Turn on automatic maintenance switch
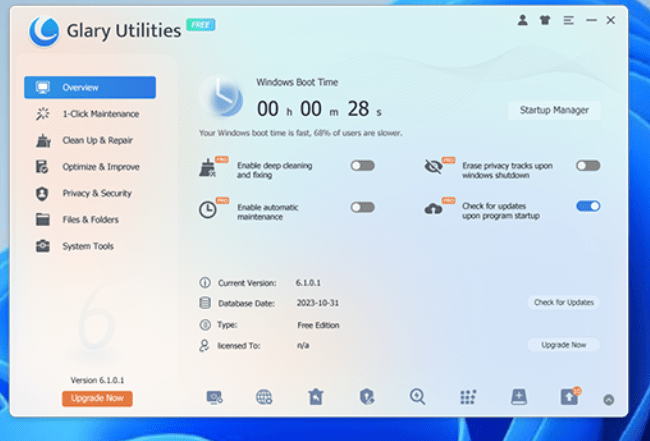 point(362,207)
